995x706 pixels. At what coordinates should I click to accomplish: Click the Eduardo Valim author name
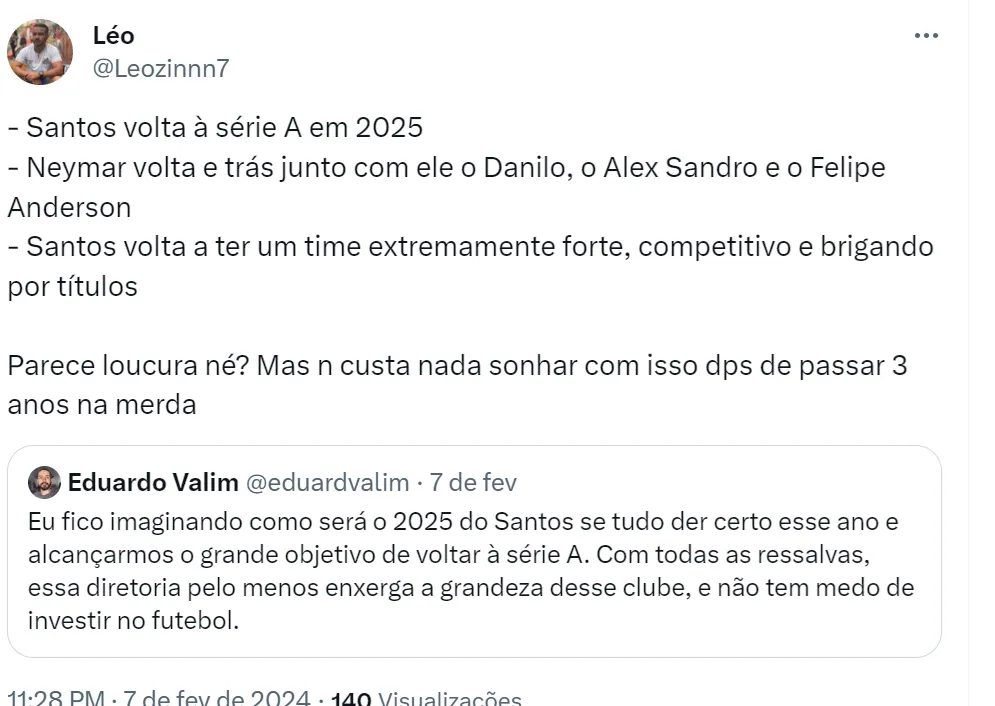[x=153, y=483]
